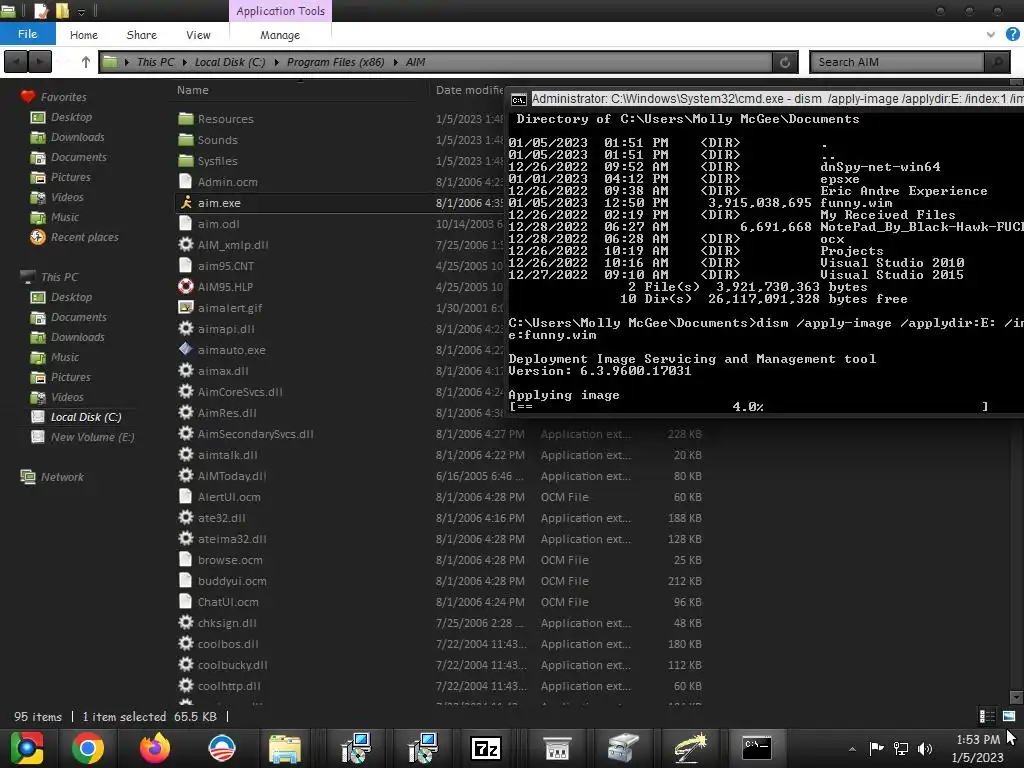Open the File menu

pyautogui.click(x=27, y=34)
